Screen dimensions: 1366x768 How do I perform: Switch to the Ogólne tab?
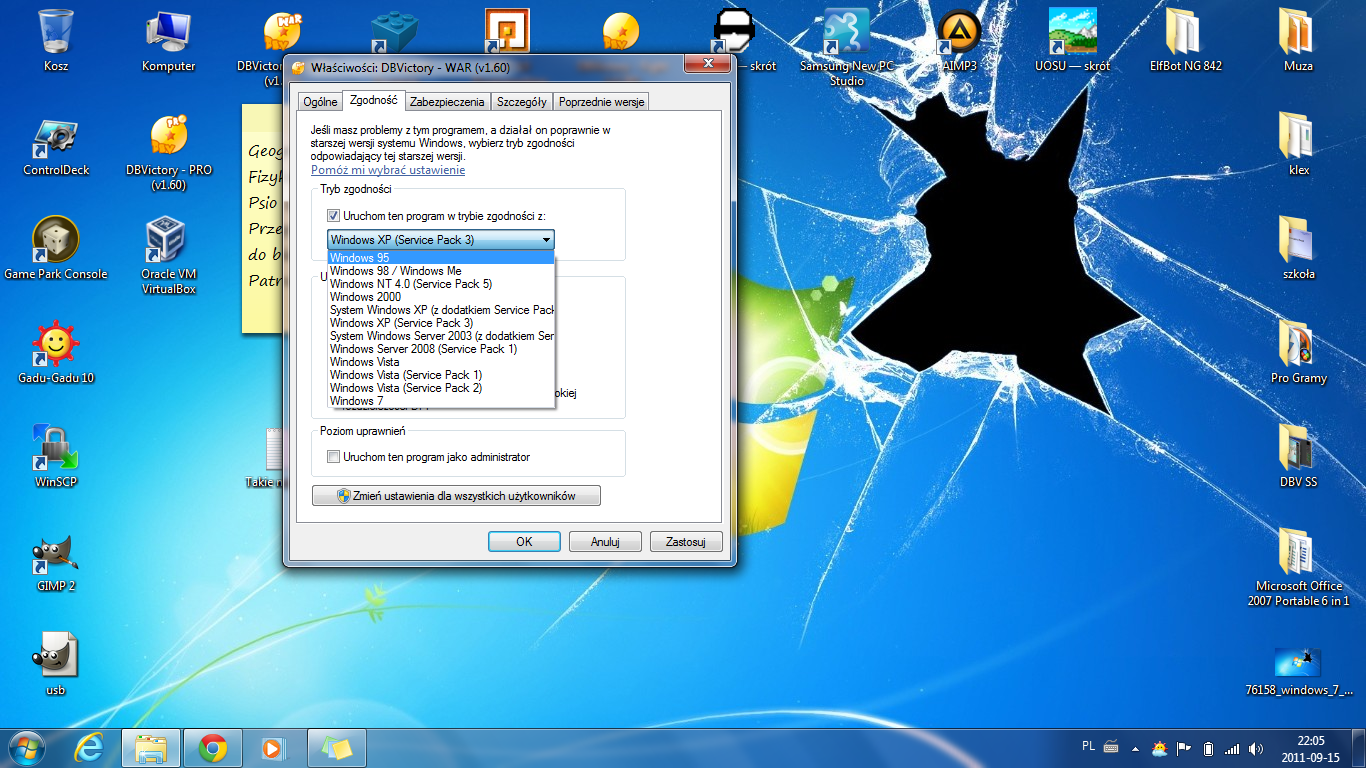[x=320, y=102]
